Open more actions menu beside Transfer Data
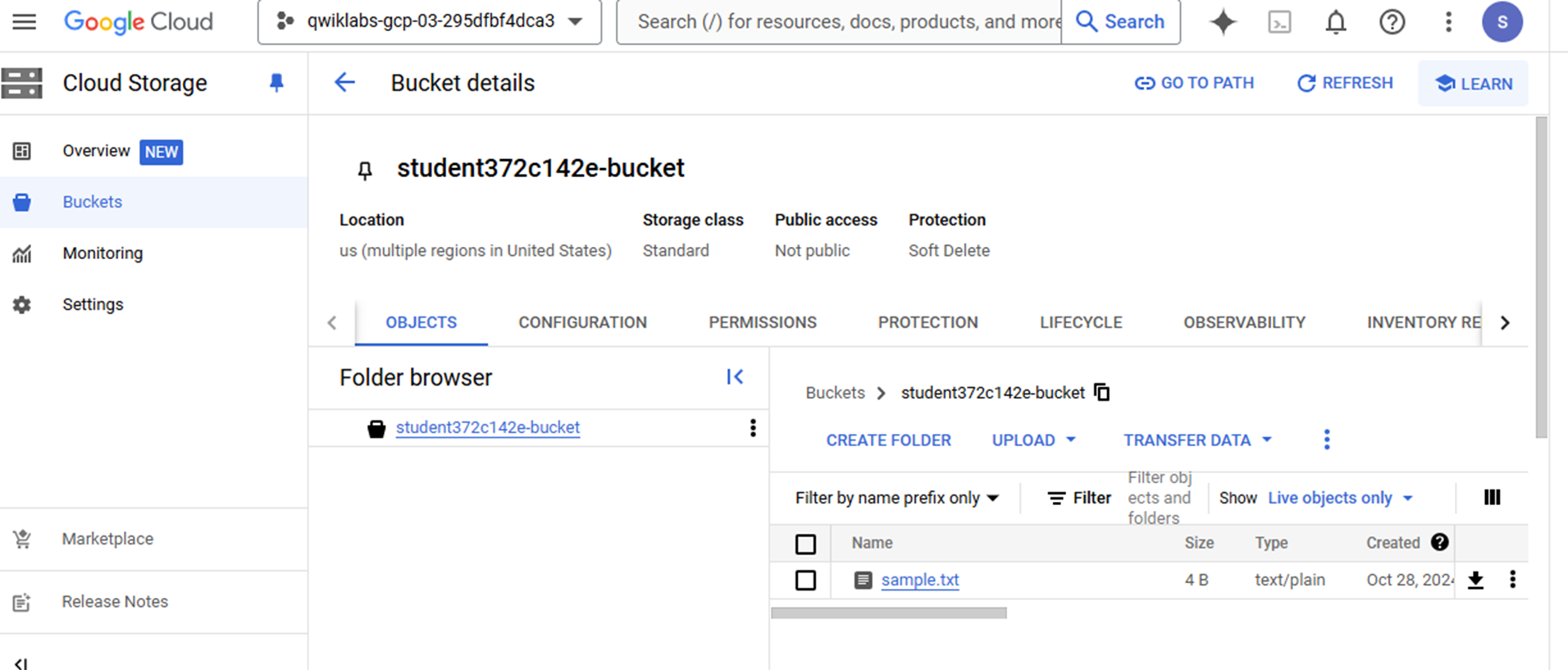 (x=1327, y=440)
